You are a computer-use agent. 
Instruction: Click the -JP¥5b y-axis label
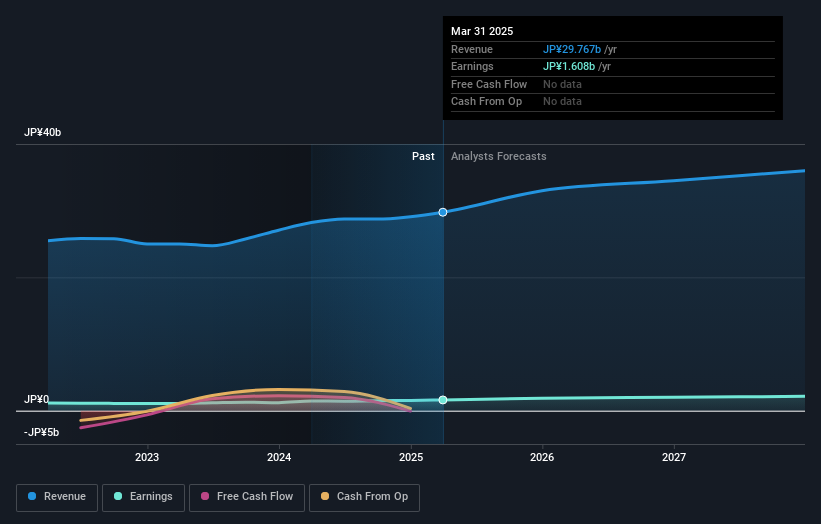click(41, 432)
